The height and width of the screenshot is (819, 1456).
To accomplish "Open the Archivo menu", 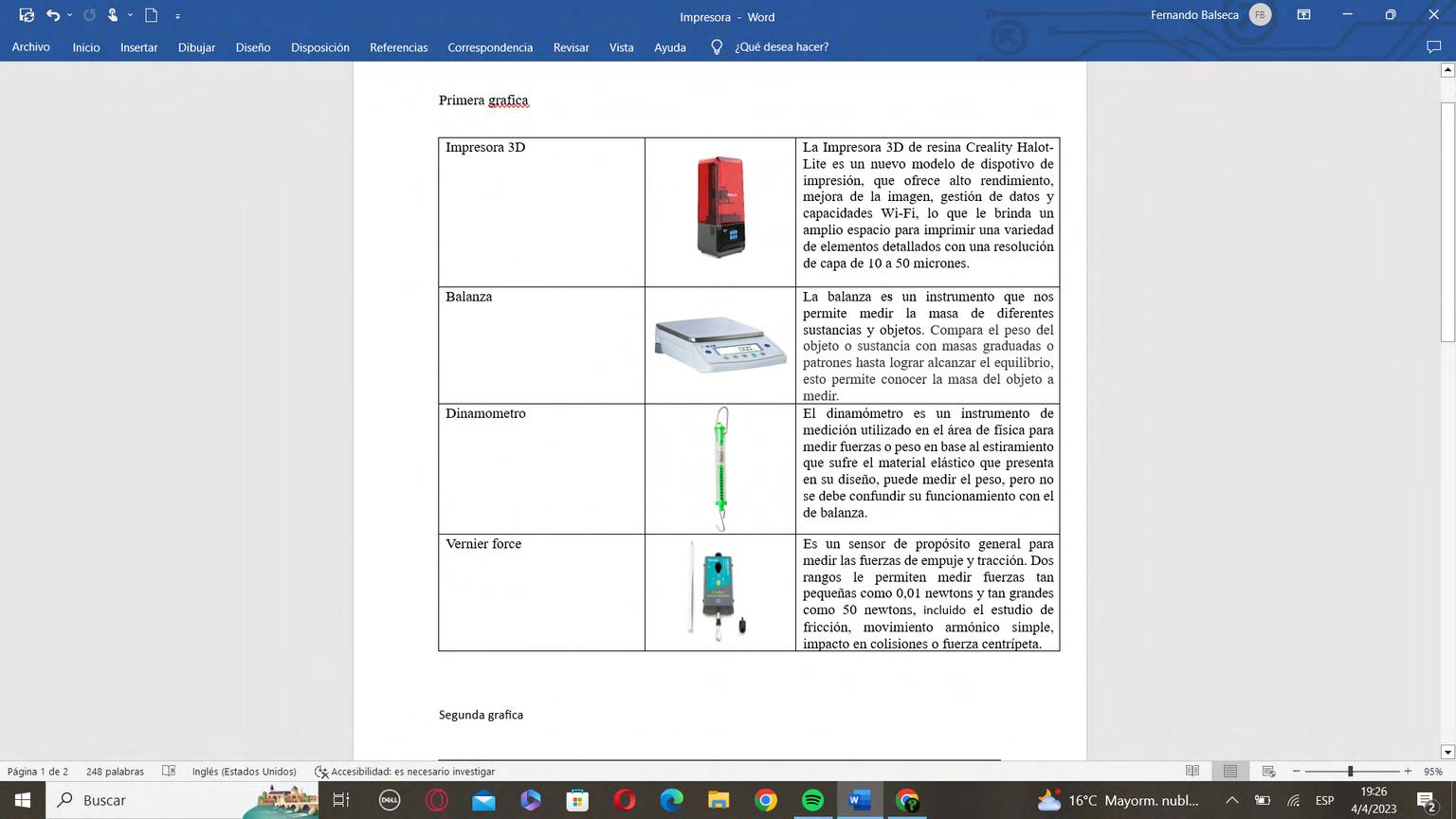I will click(31, 47).
